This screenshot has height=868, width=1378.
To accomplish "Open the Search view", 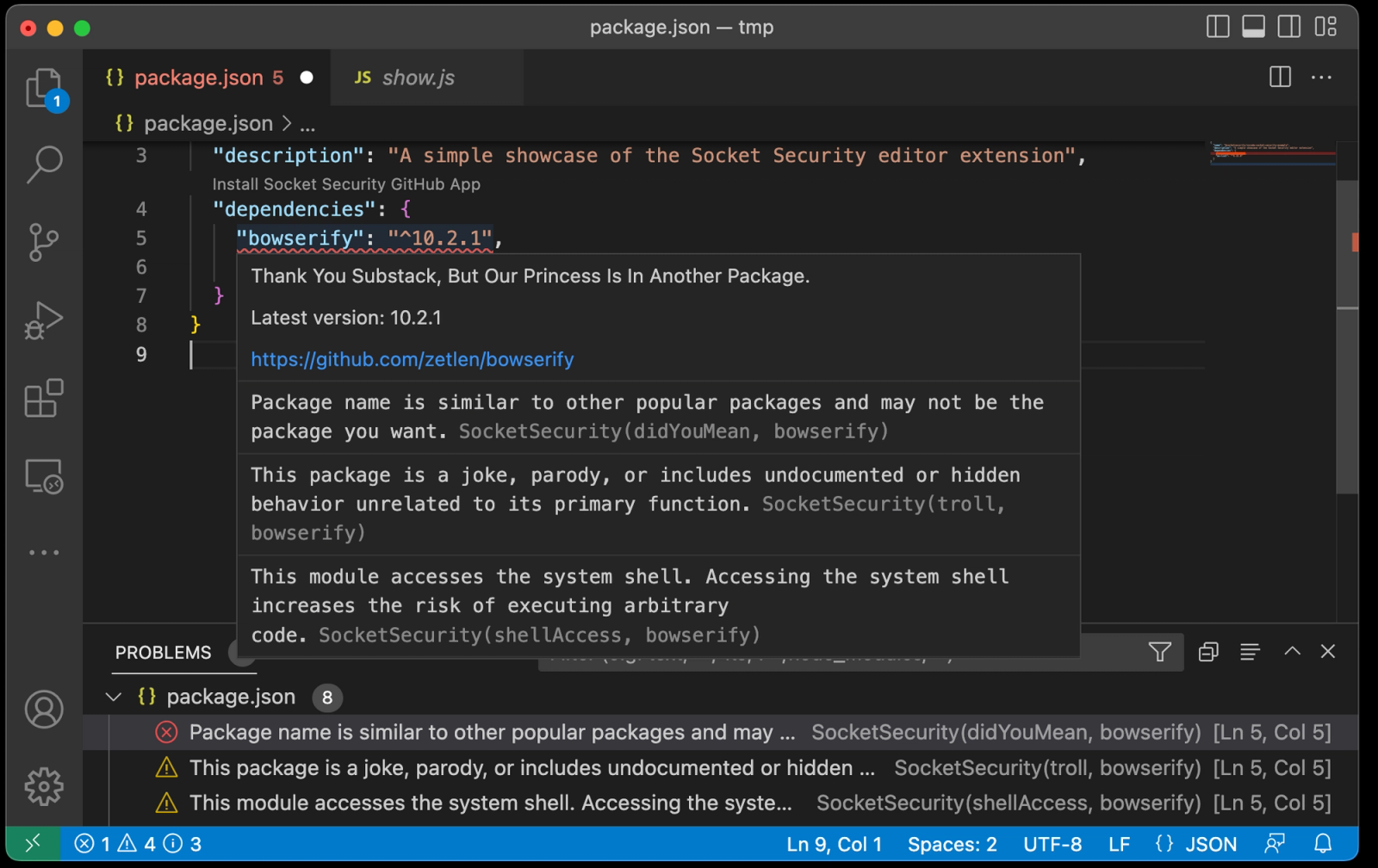I will [43, 164].
